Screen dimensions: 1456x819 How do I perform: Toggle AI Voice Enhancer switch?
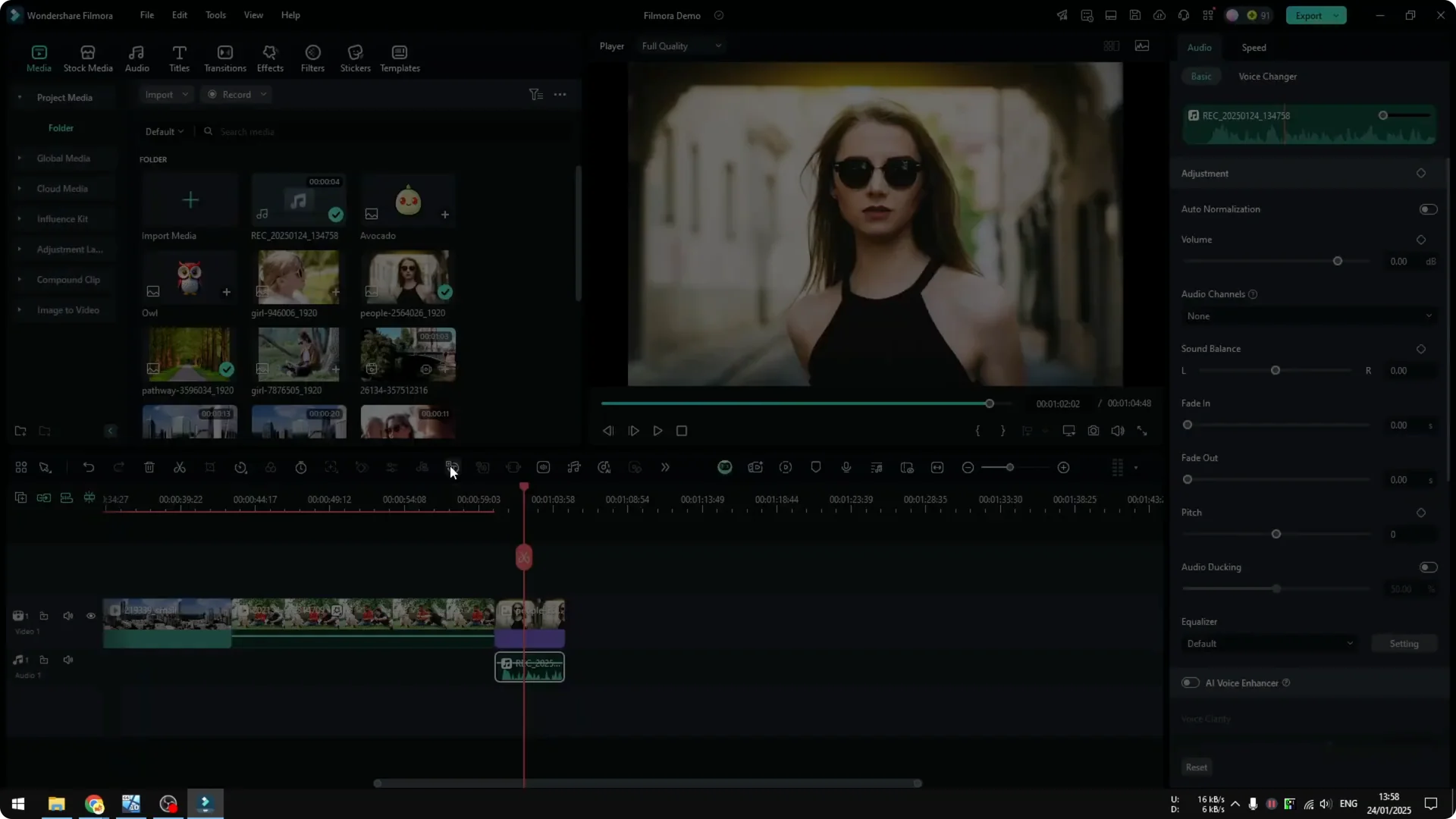1191,682
